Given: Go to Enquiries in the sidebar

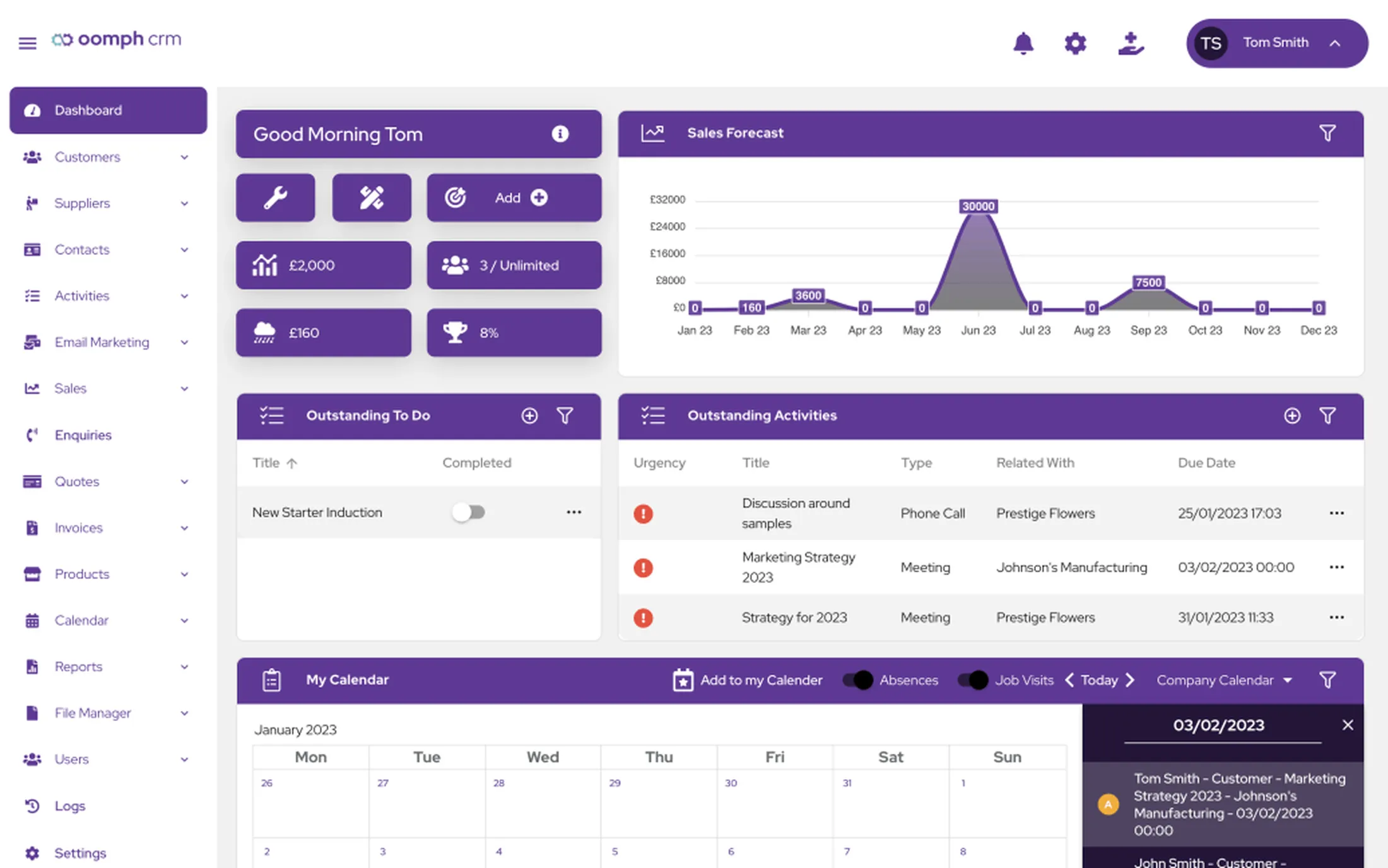Looking at the screenshot, I should coord(83,435).
